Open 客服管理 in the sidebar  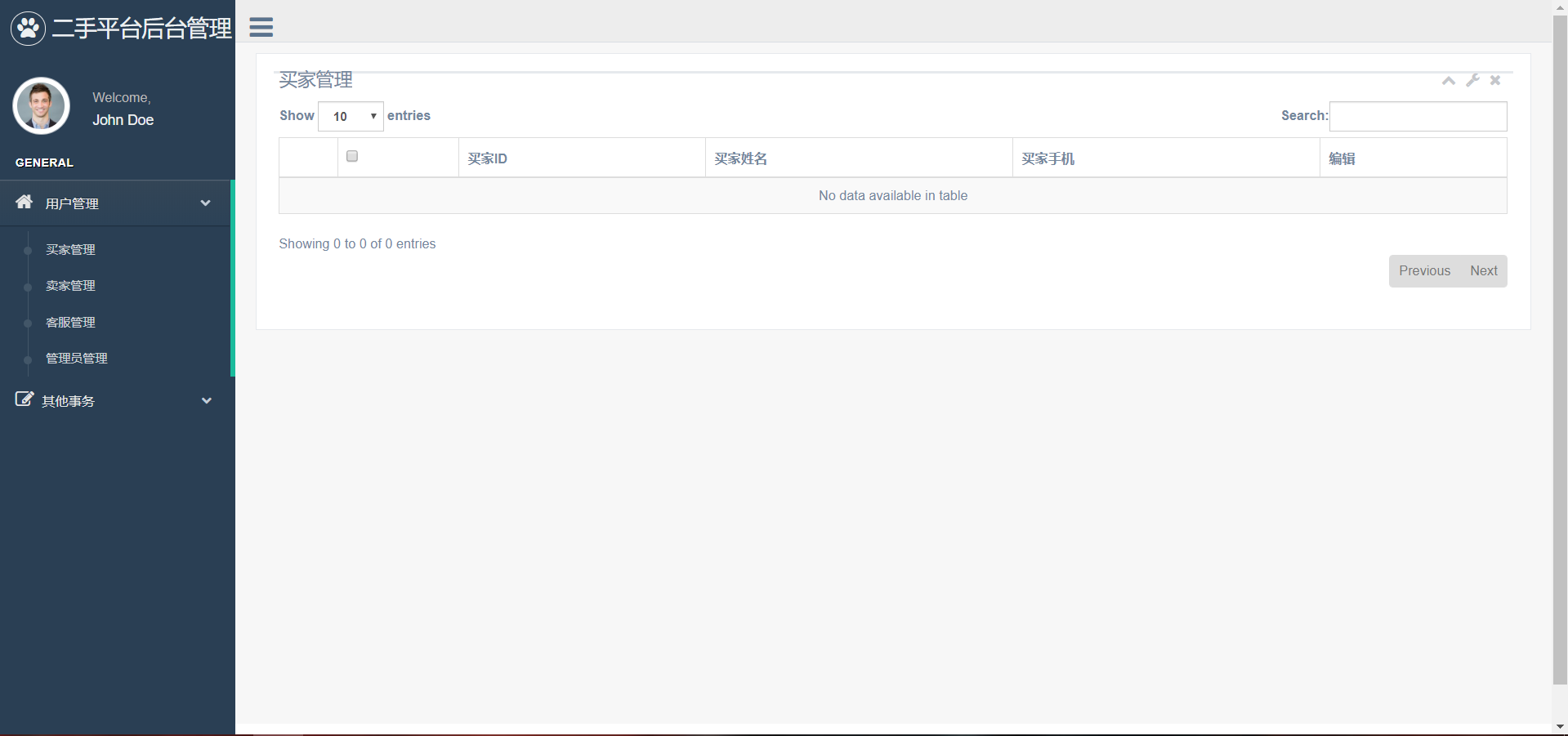pos(70,323)
